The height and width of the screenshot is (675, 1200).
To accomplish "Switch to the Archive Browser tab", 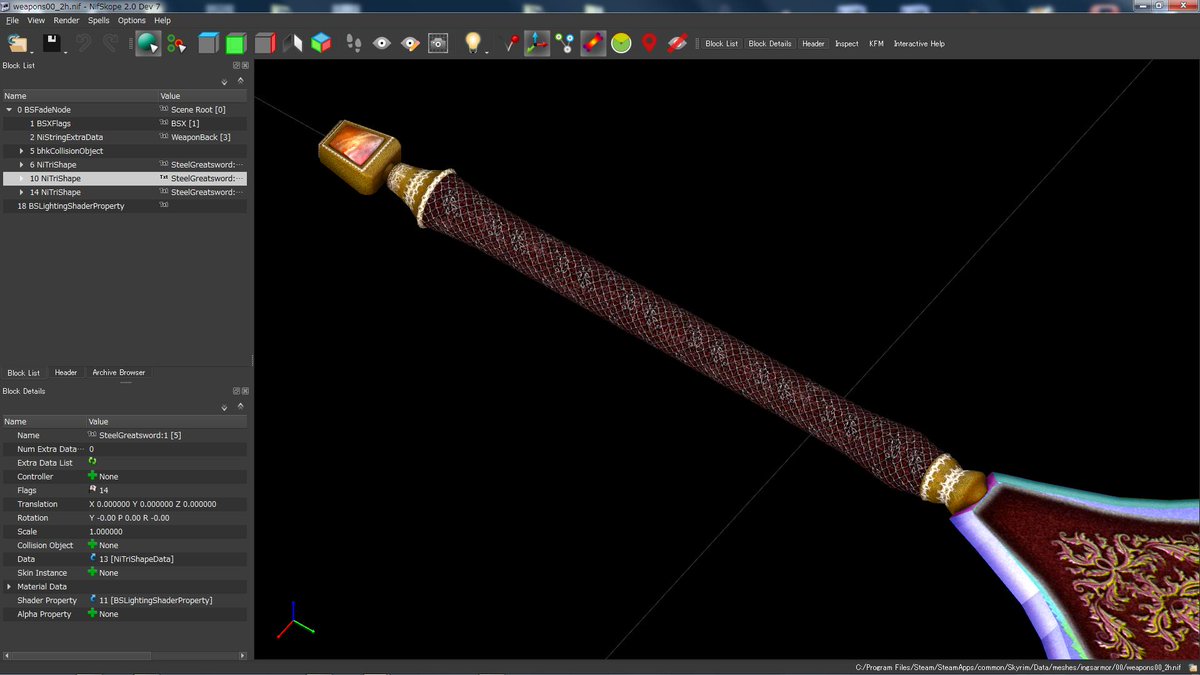I will point(118,372).
